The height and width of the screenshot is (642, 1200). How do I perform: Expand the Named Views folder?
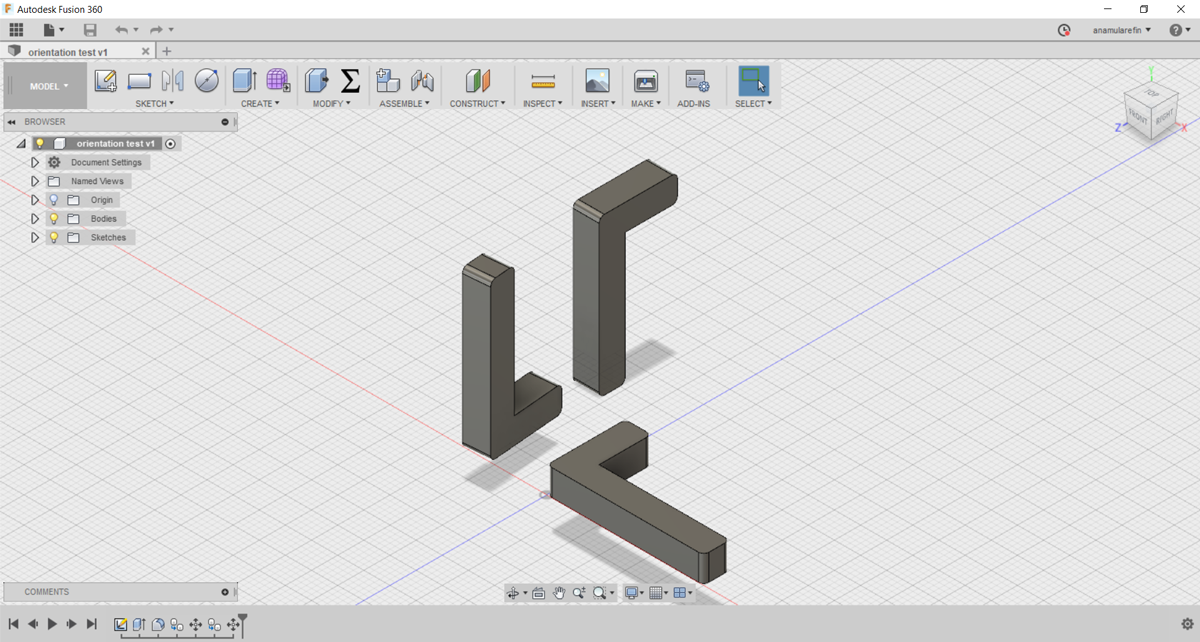(35, 182)
